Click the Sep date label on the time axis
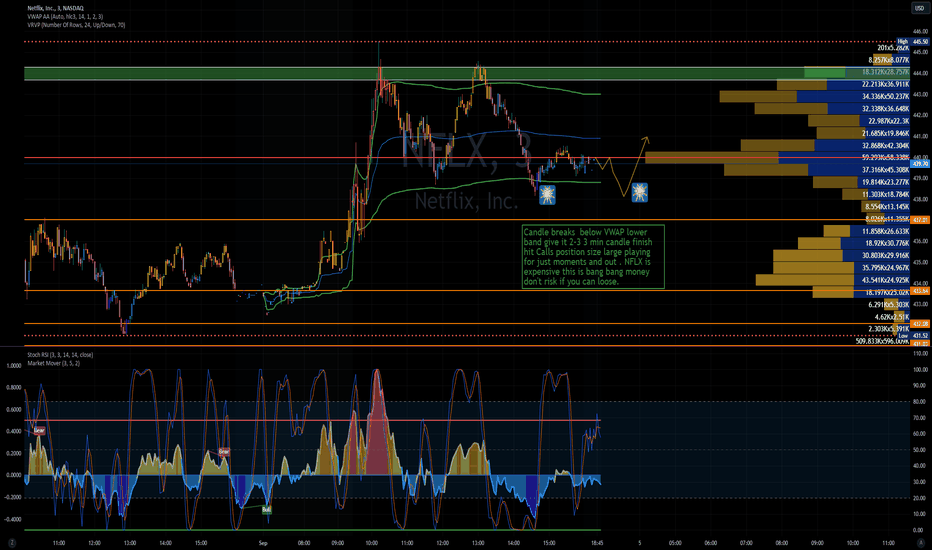 (263, 543)
